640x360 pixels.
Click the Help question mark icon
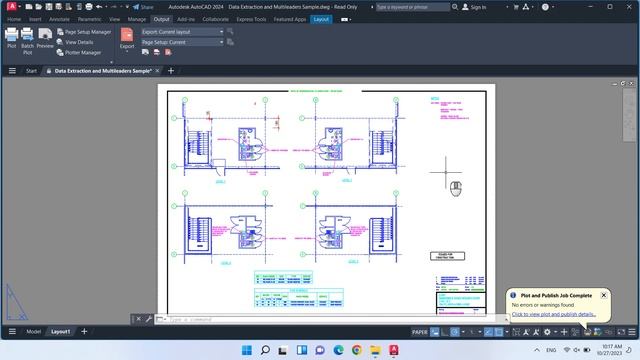(x=545, y=7)
